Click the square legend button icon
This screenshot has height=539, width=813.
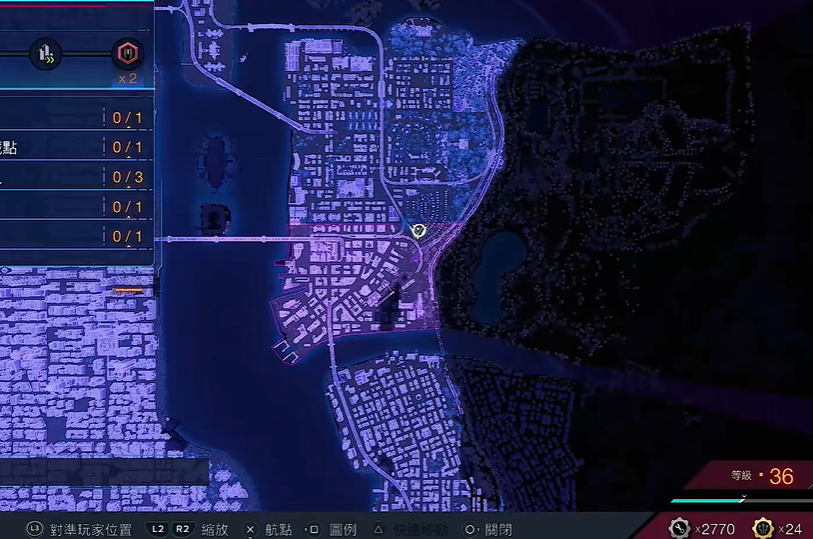pyautogui.click(x=313, y=530)
